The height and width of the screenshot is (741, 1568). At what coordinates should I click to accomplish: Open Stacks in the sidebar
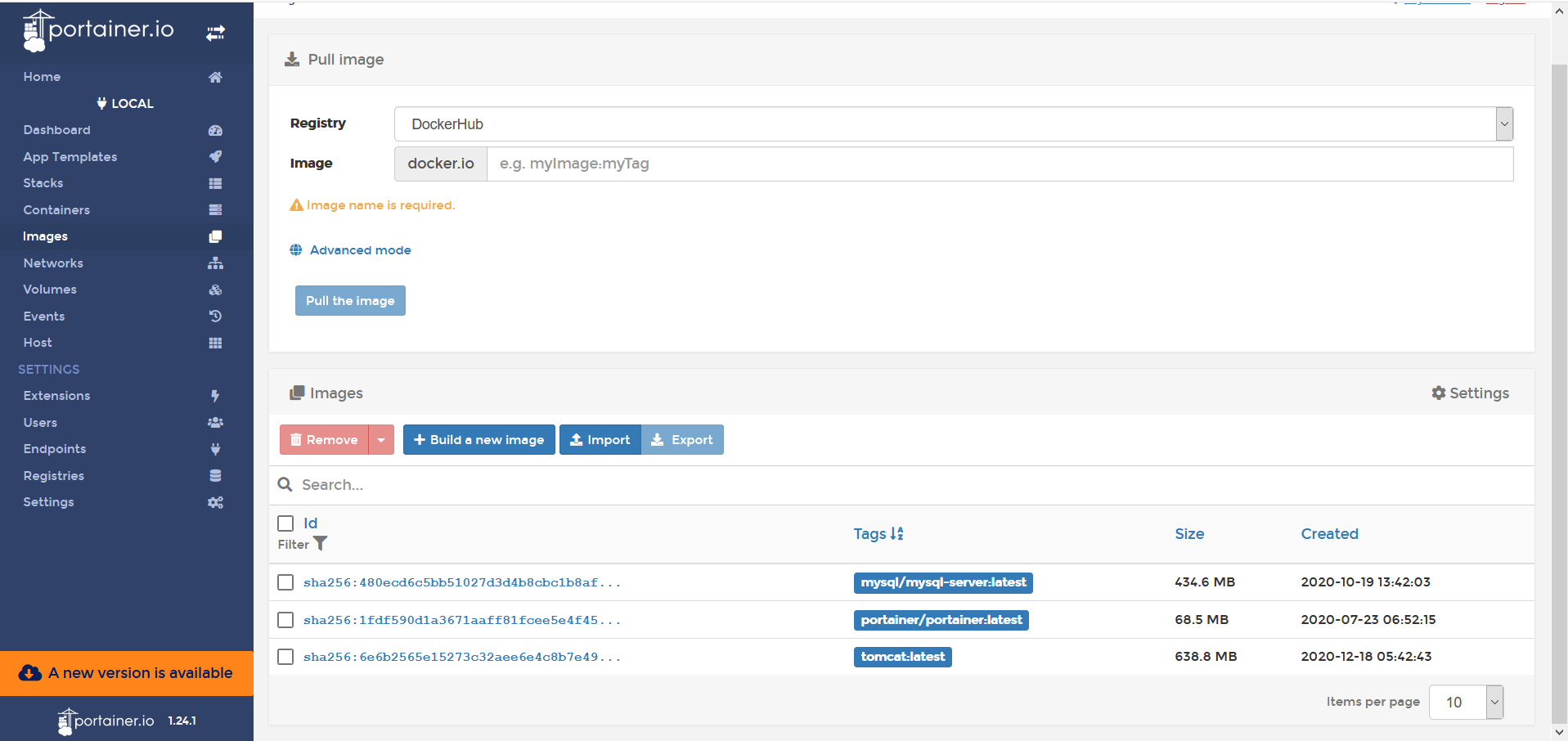(x=43, y=183)
